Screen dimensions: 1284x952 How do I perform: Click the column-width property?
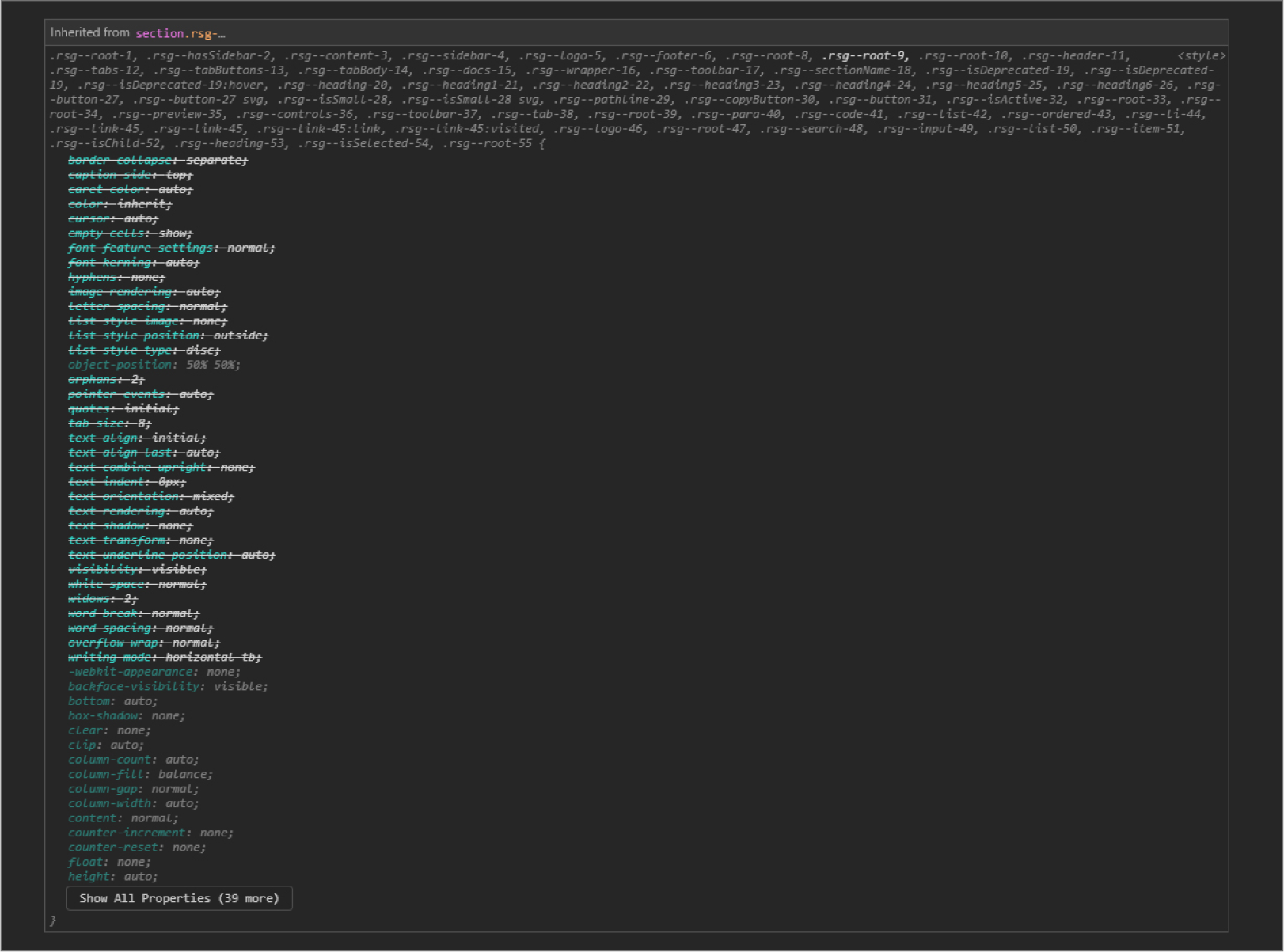[x=110, y=804]
